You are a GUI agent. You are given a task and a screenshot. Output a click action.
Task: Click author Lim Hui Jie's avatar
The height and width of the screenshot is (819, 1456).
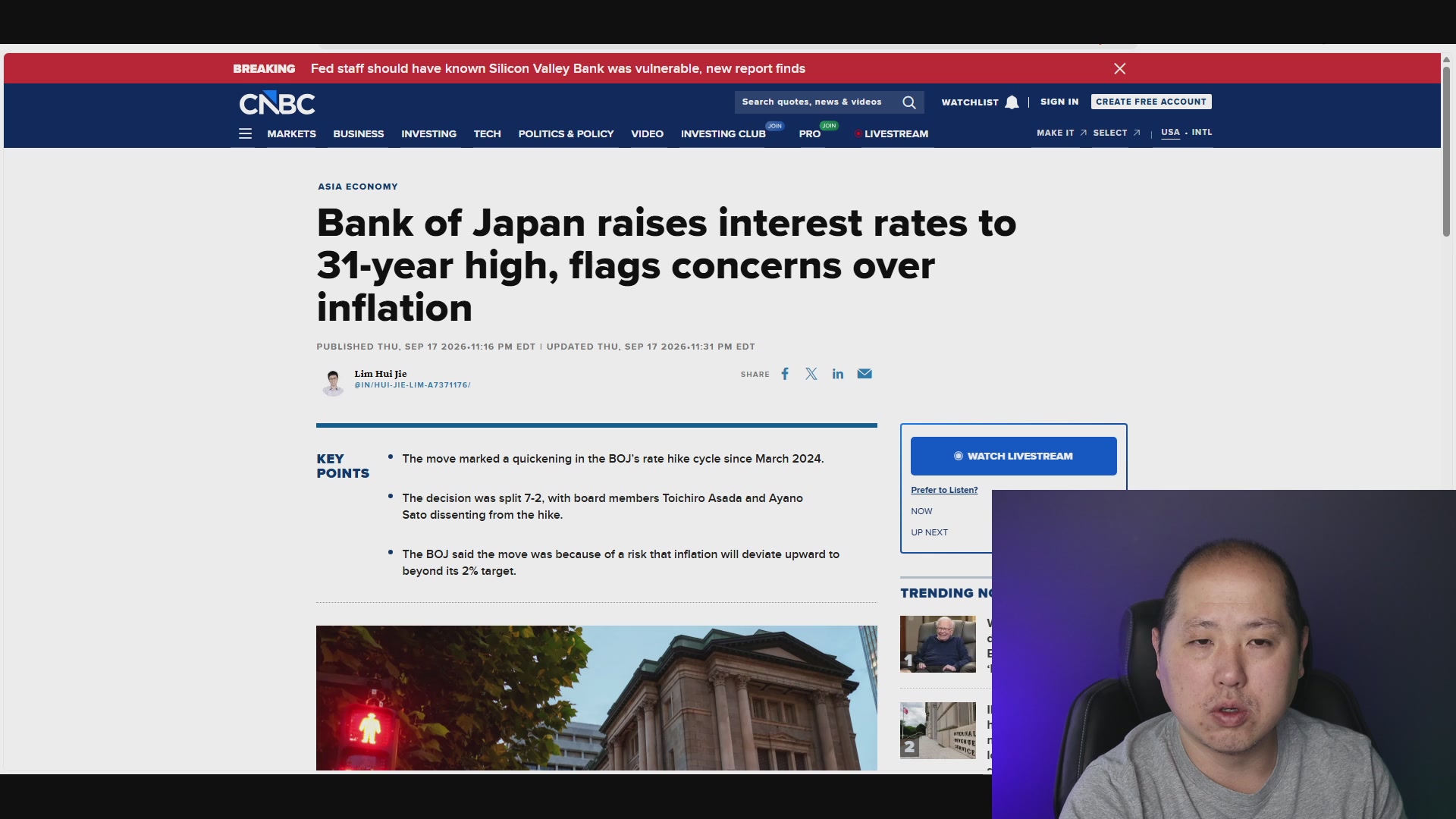333,382
